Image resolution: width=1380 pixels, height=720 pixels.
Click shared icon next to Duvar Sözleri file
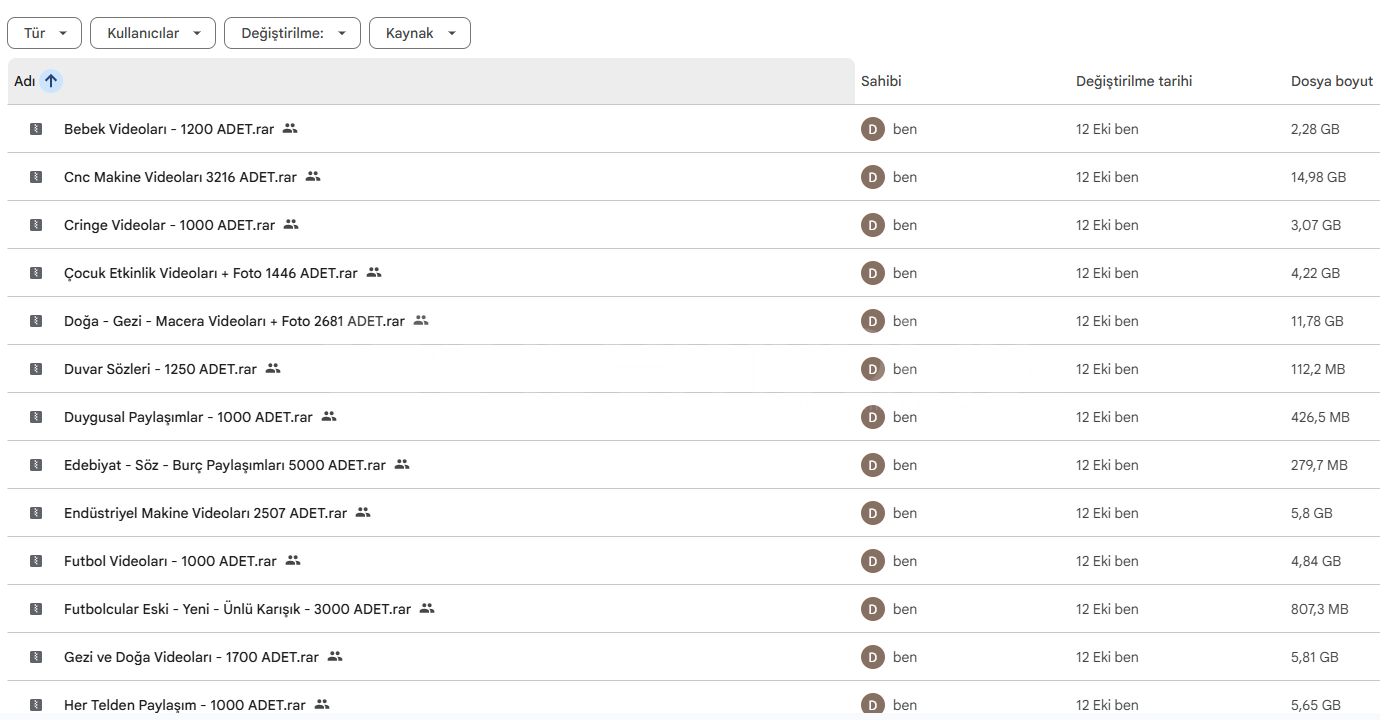pyautogui.click(x=273, y=368)
